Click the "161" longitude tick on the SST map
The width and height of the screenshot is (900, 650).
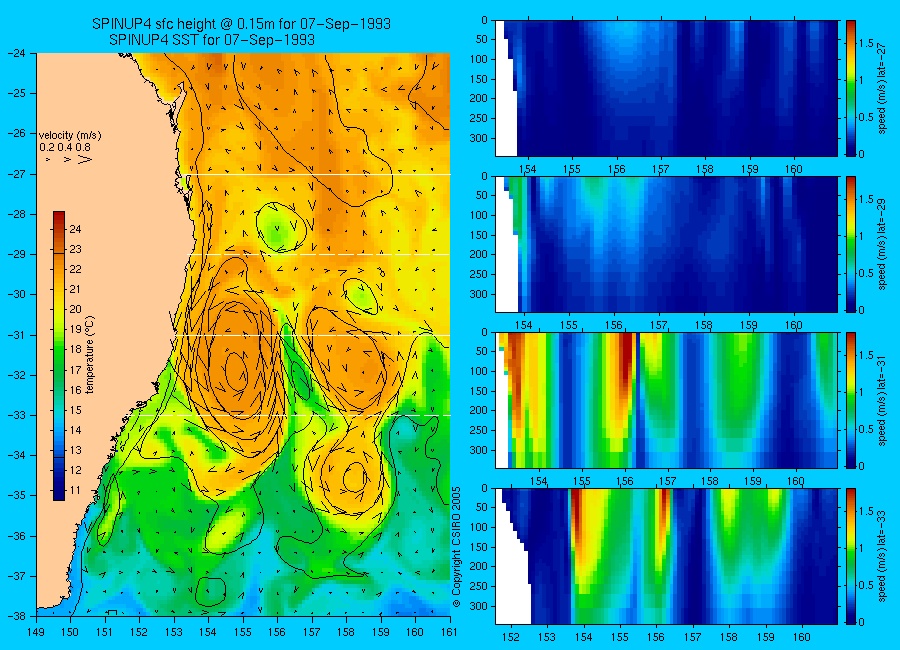tap(449, 632)
